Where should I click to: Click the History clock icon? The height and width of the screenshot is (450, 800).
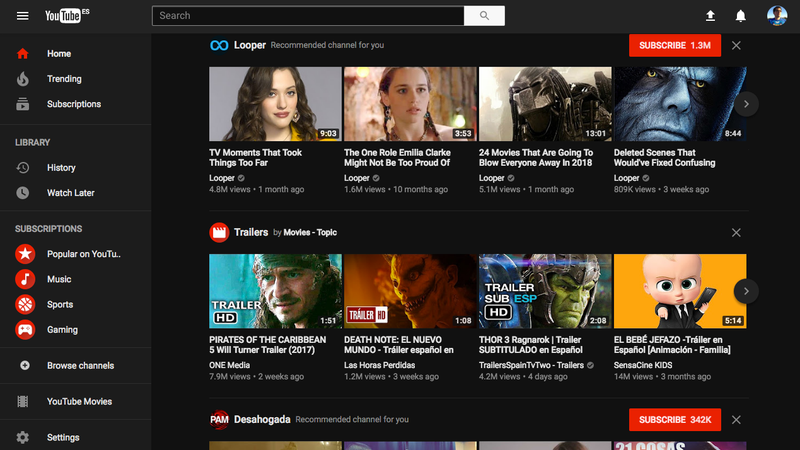point(22,167)
